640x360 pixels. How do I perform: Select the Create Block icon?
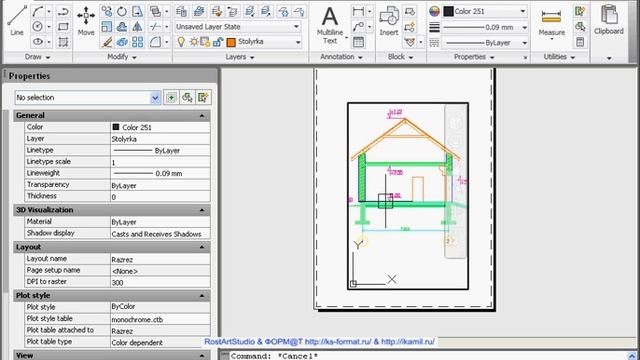[409, 11]
